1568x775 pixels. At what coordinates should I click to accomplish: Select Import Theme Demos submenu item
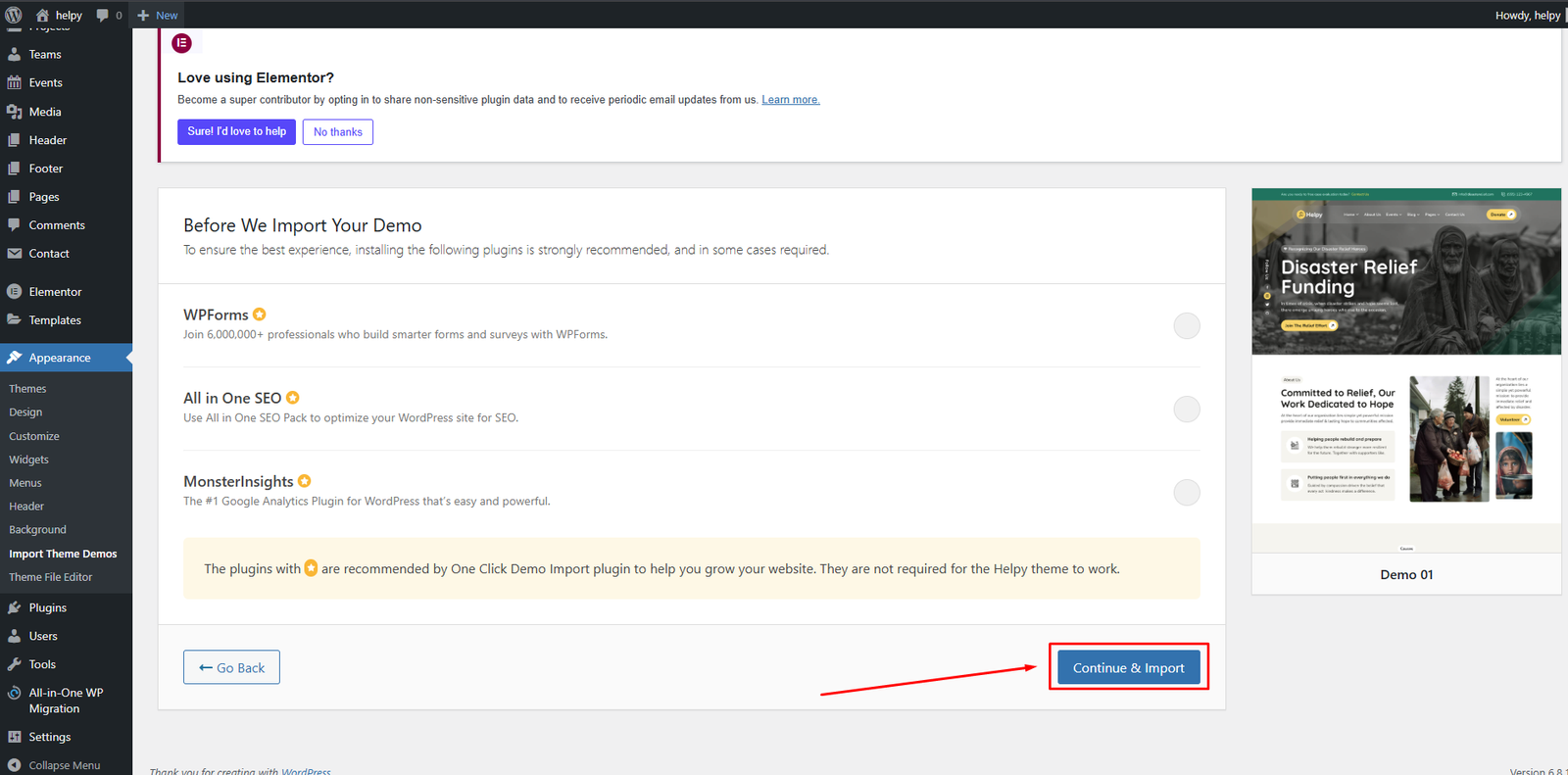tap(63, 554)
